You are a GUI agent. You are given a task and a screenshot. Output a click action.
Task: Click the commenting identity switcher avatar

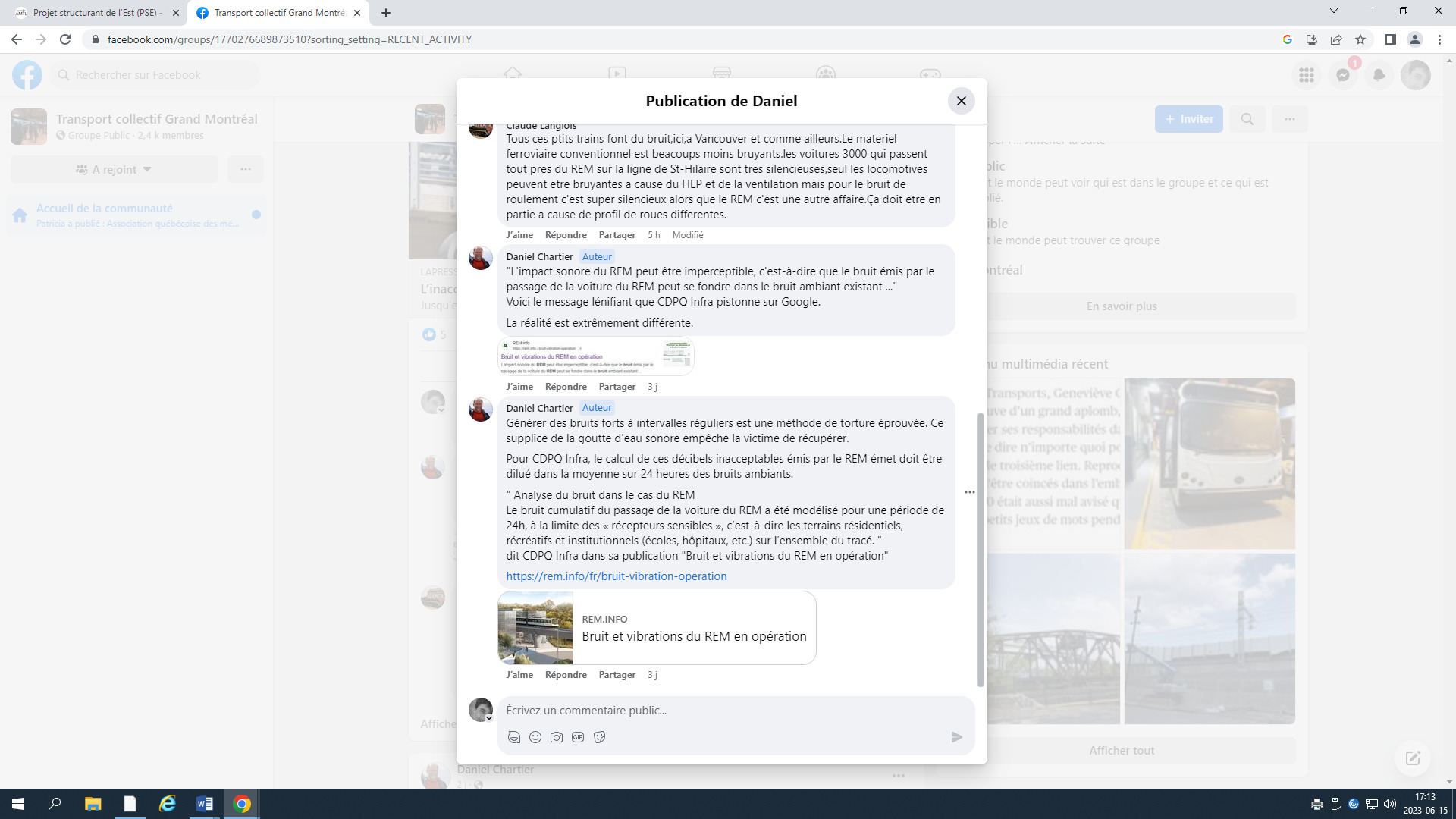point(481,710)
